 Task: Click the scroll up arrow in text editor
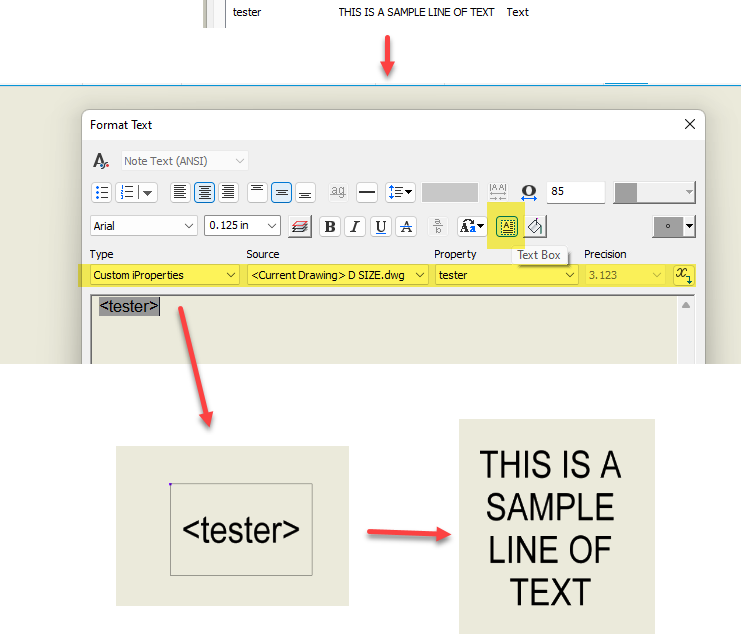coord(686,305)
